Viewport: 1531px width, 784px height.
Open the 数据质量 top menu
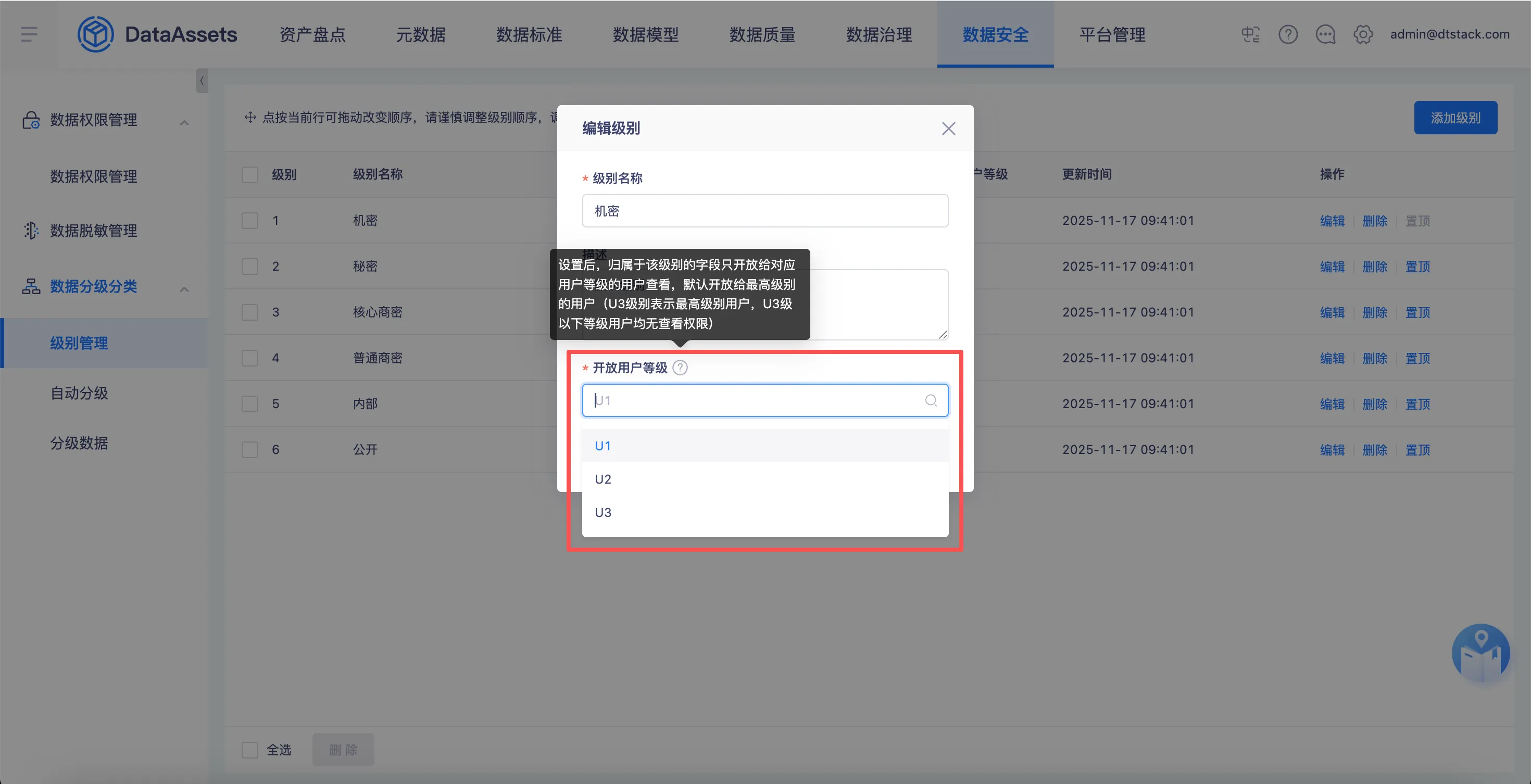coord(762,34)
